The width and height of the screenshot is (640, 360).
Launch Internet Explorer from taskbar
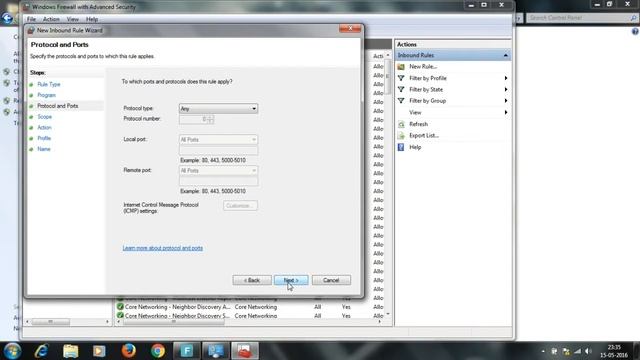41,351
